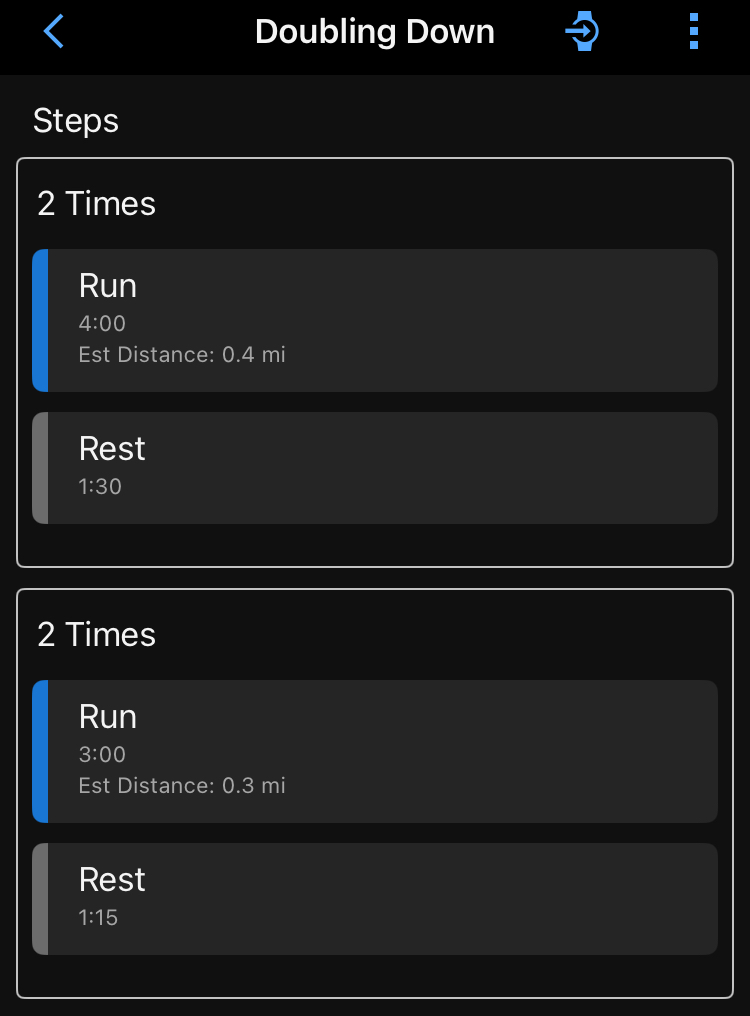Open the three-dot more options menu
The width and height of the screenshot is (750, 1016).
(694, 32)
